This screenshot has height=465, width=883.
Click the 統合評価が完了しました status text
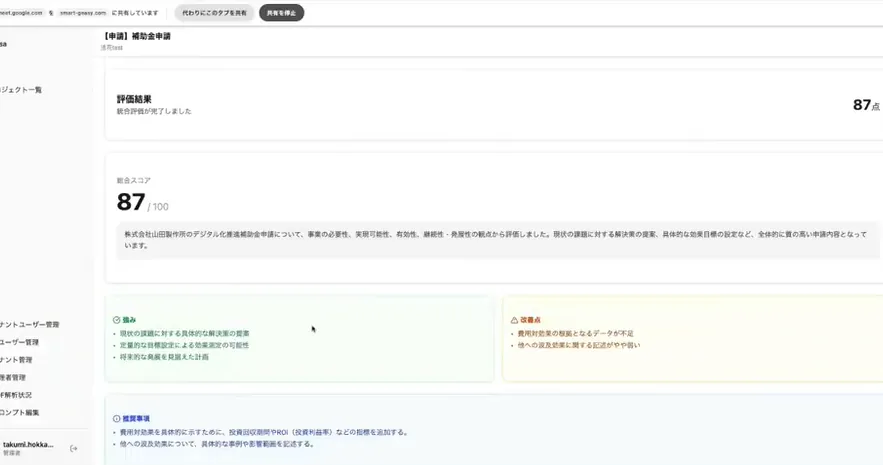coord(154,111)
